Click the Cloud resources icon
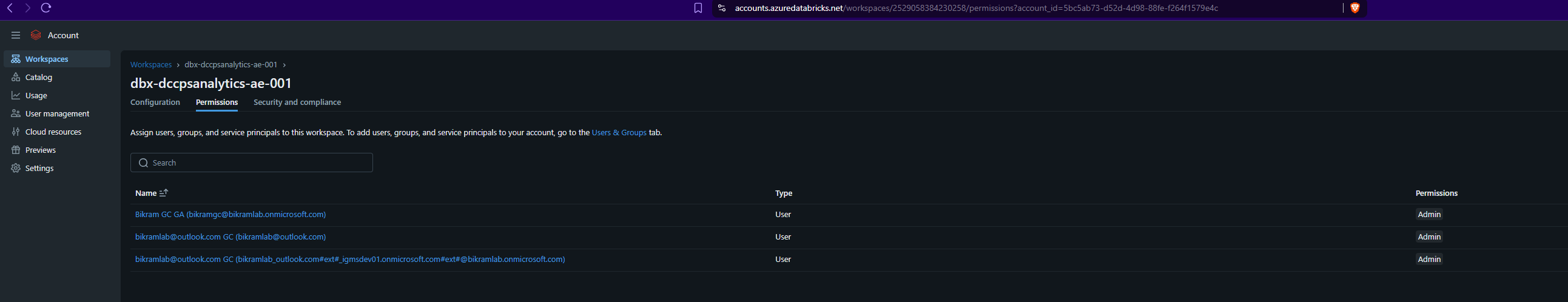Viewport: 1568px width, 302px height. tap(16, 132)
